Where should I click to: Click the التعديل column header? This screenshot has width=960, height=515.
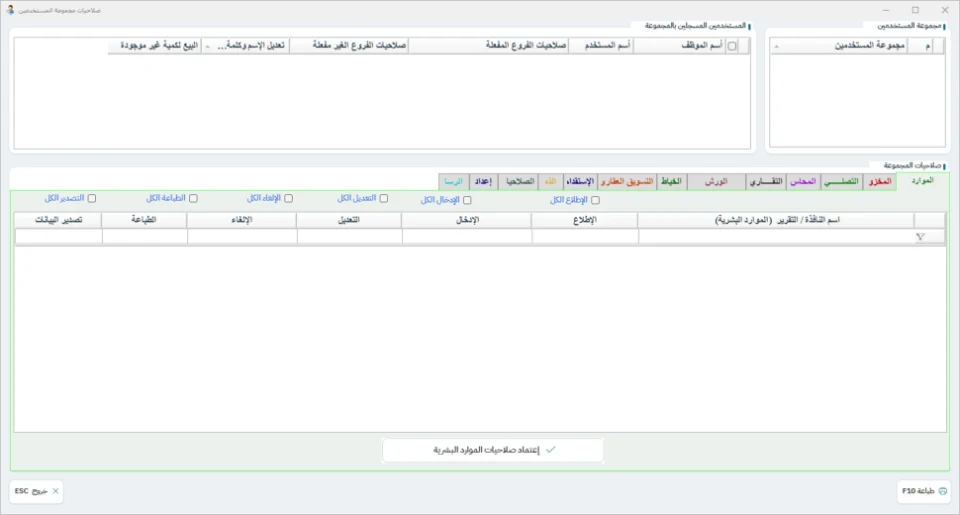tap(349, 220)
